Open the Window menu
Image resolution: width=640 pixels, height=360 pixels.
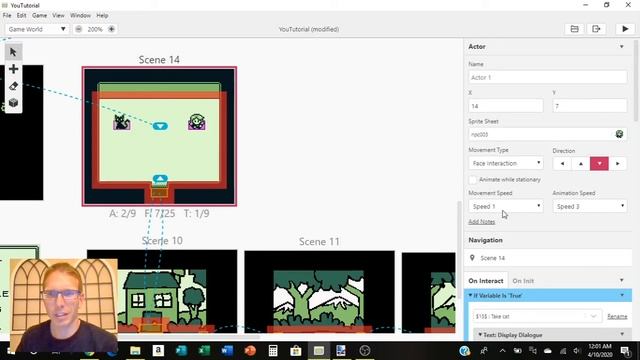tap(80, 15)
